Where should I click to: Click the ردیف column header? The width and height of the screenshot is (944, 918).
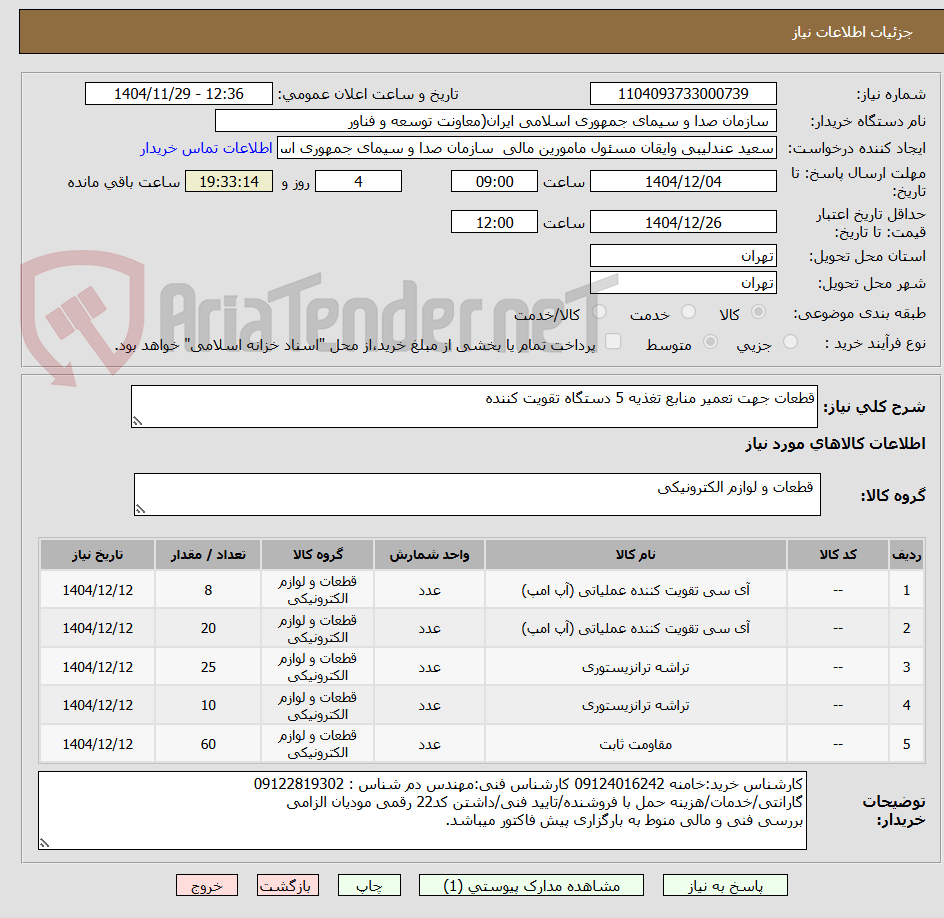(907, 554)
